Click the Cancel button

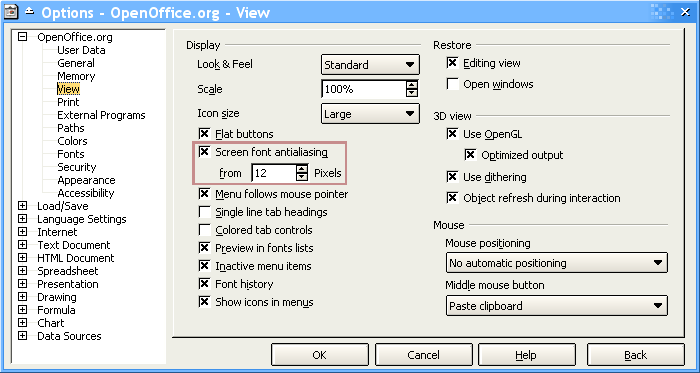pos(423,355)
